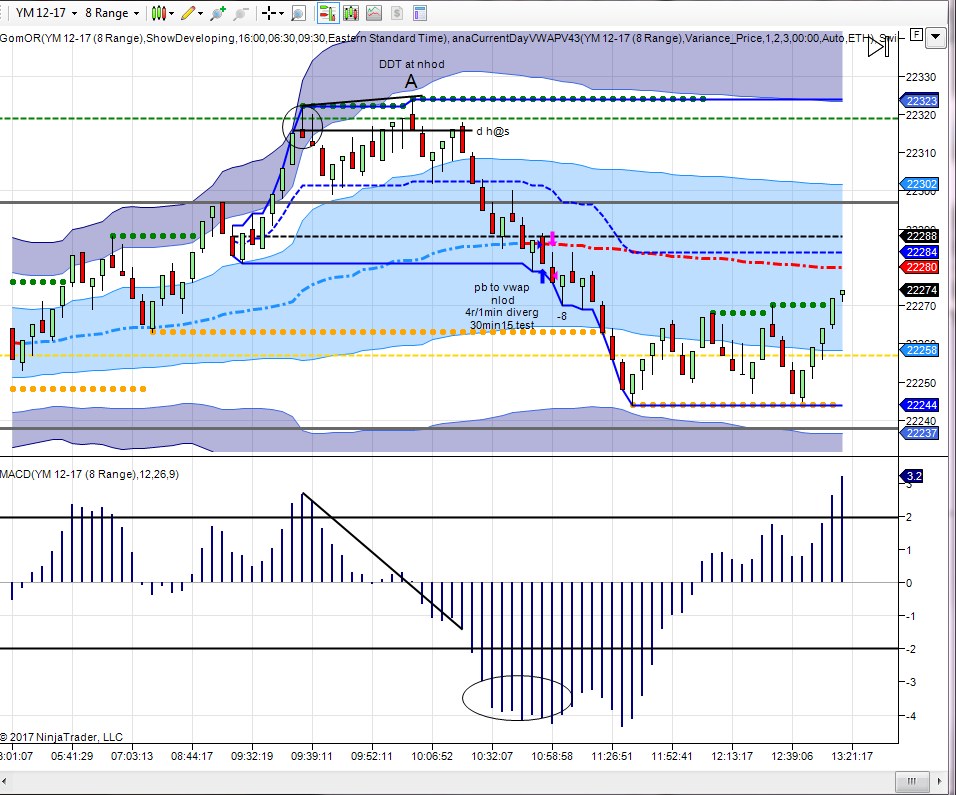Show the Data Box magnifier icon
This screenshot has width=956, height=795.
click(298, 13)
